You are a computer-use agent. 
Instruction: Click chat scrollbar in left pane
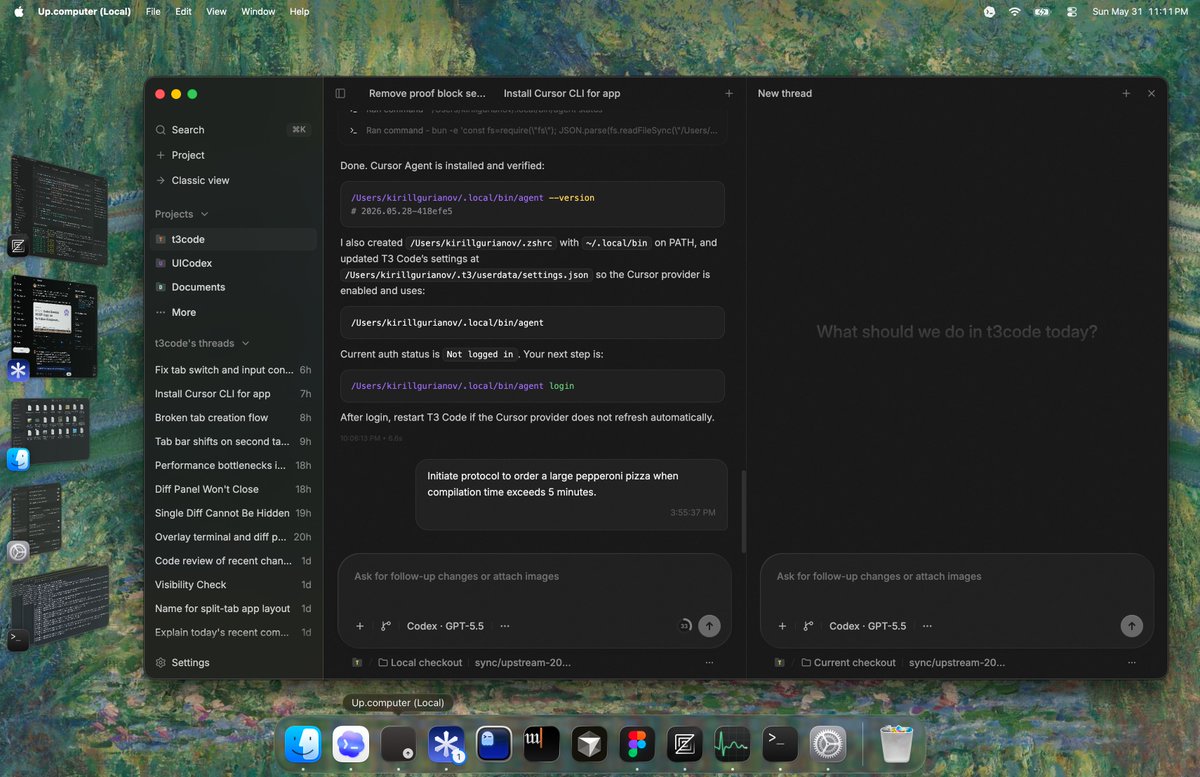pyautogui.click(x=743, y=511)
